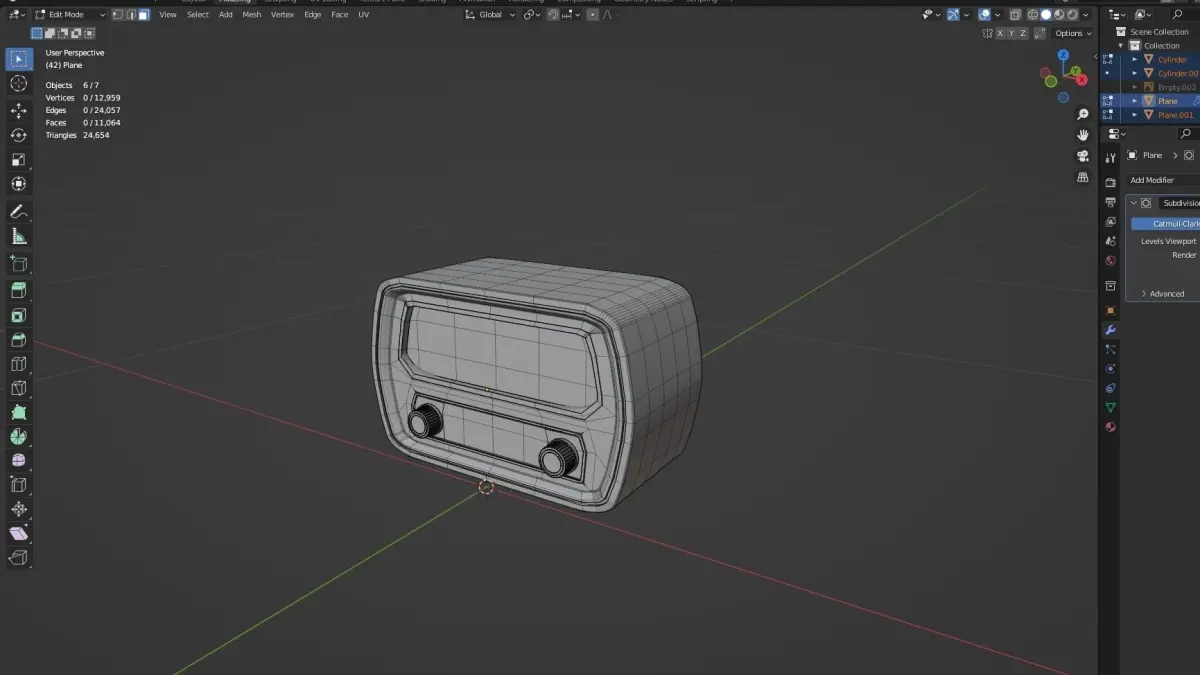Select the Poly Build tool

pos(18,413)
